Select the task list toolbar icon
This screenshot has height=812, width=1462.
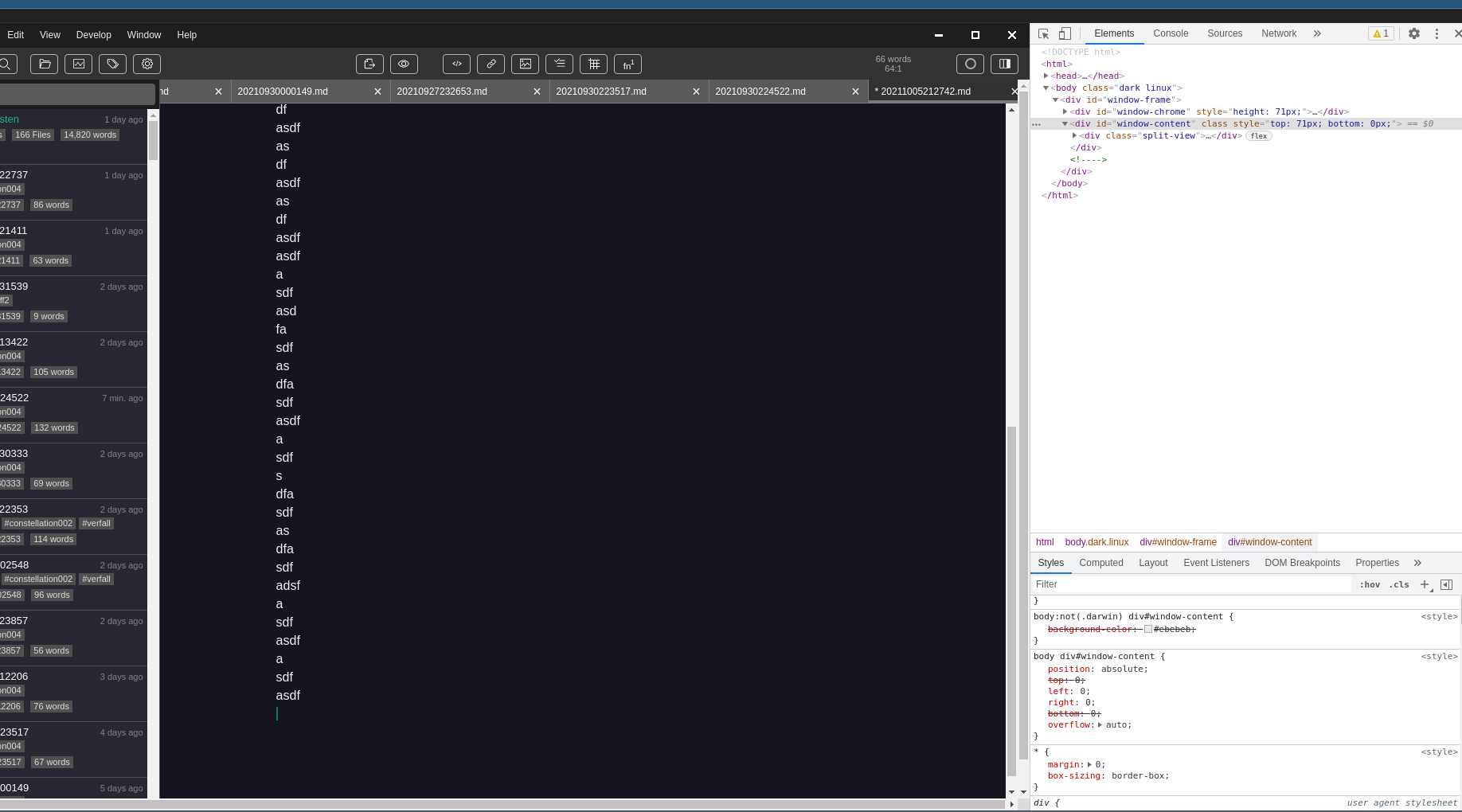click(x=559, y=64)
